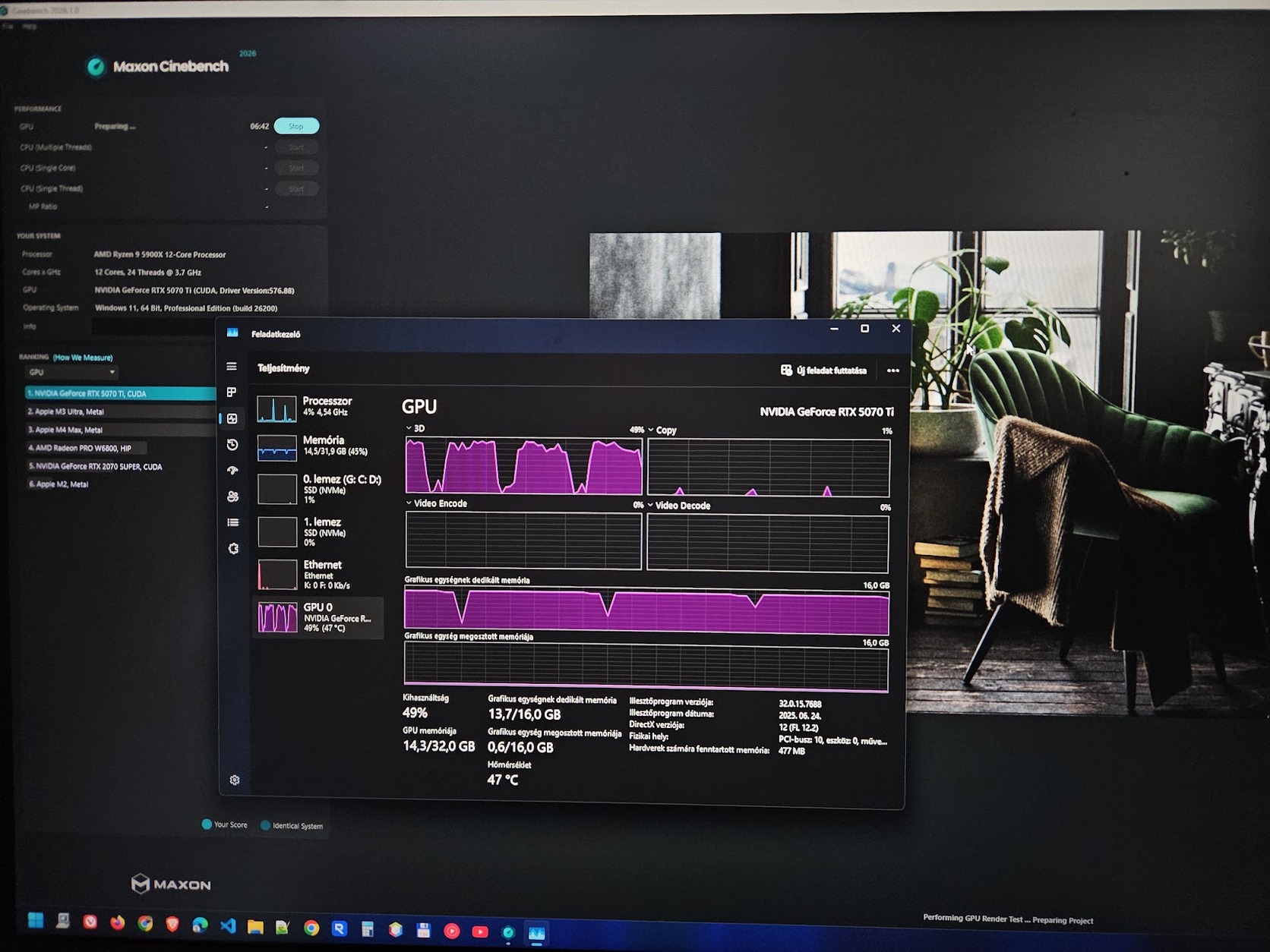Image resolution: width=1270 pixels, height=952 pixels.
Task: Open Task Manager hamburger navigation menu
Action: [232, 367]
